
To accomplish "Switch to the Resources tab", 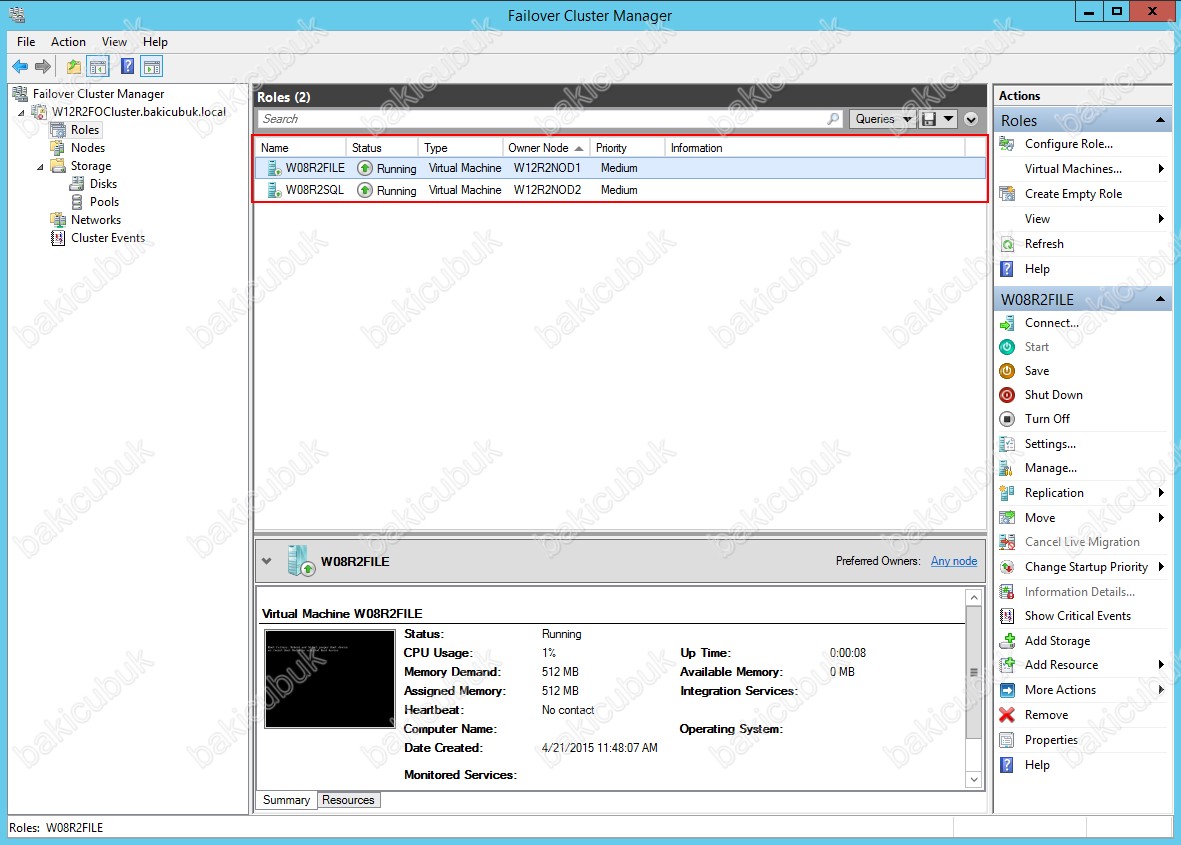I will [x=348, y=800].
